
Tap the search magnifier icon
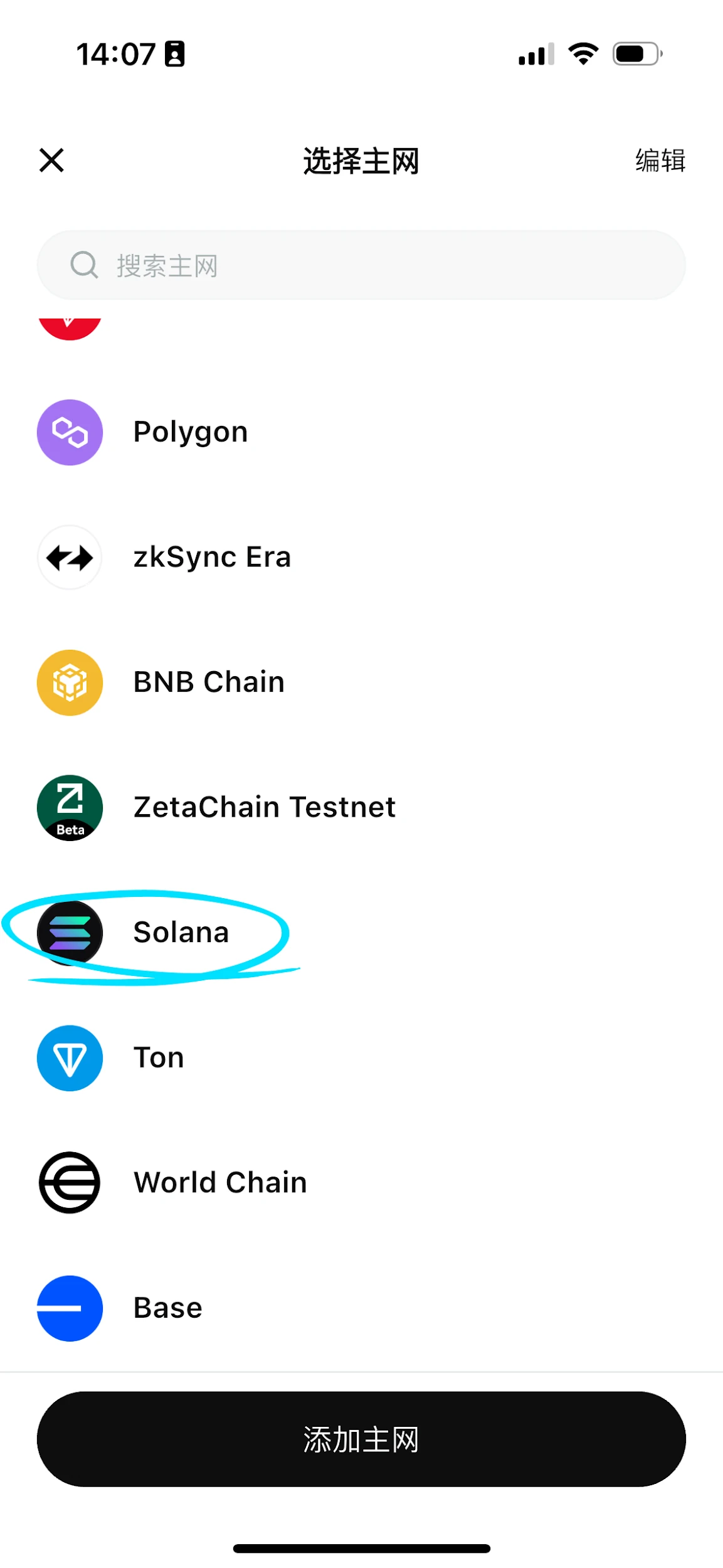point(84,265)
